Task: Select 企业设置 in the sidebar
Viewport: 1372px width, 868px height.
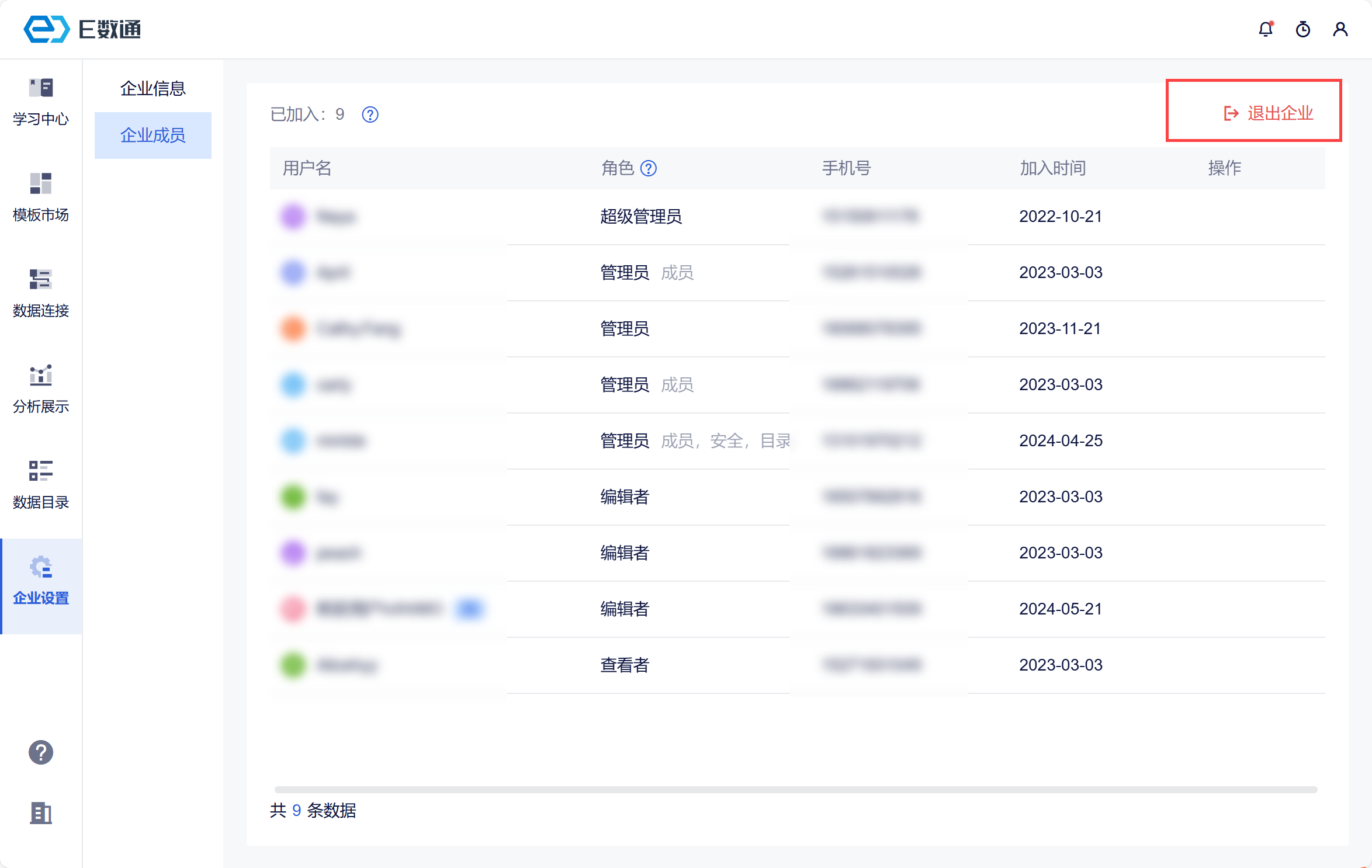Action: pos(41,581)
